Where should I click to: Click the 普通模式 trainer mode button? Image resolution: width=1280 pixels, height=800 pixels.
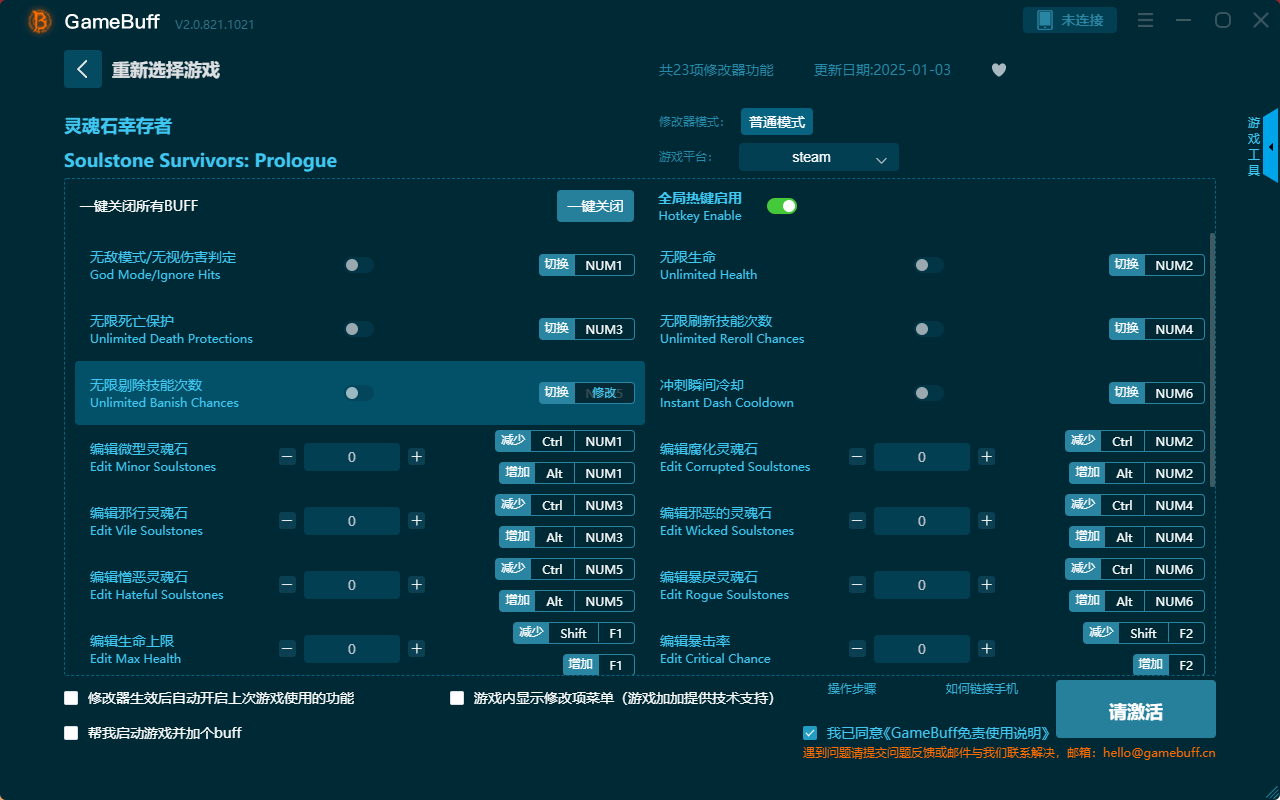[777, 122]
